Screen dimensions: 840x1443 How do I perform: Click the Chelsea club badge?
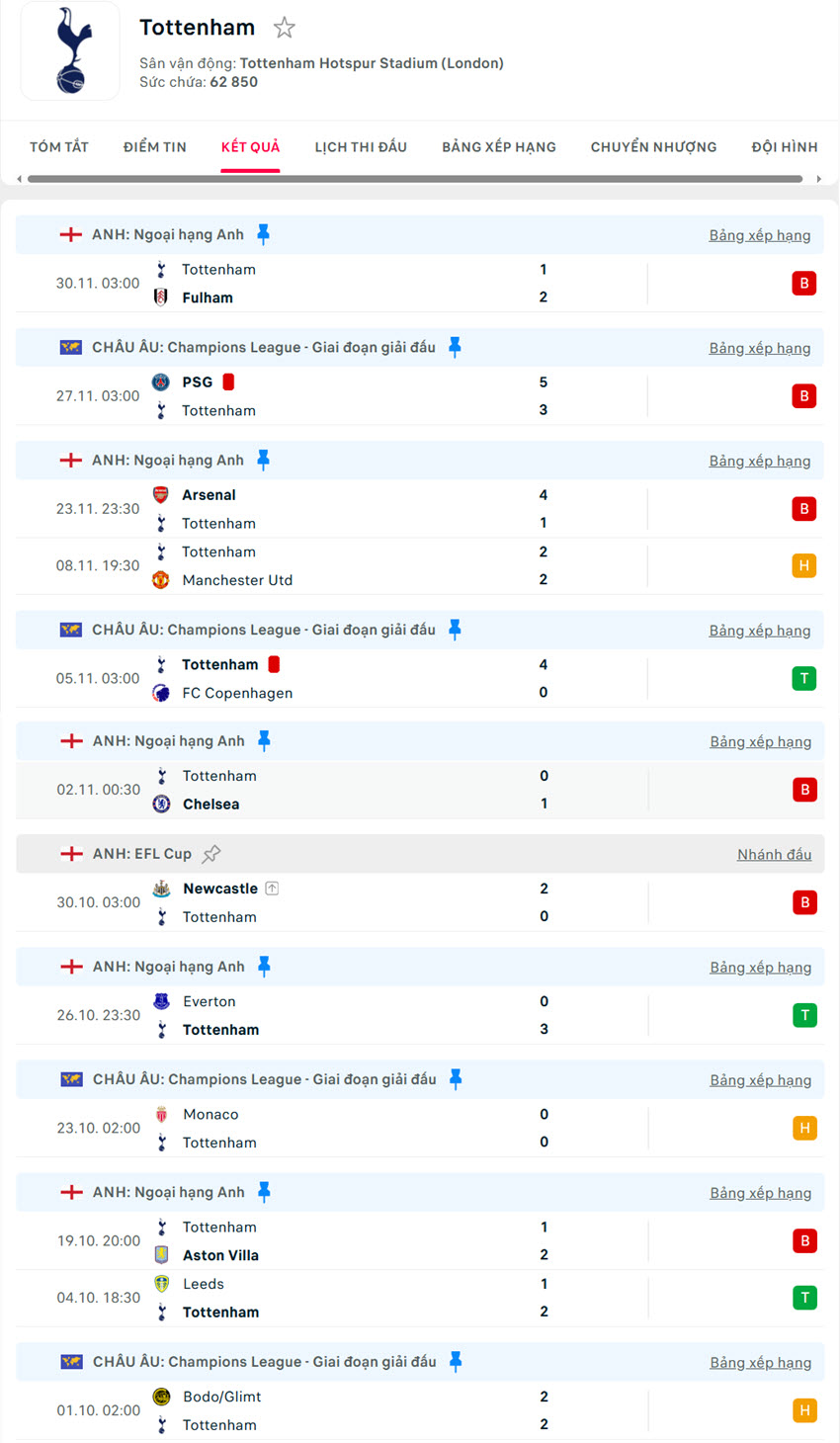(x=162, y=805)
